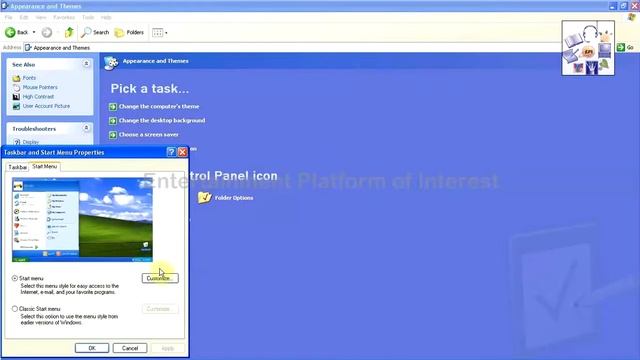Open the Favorites menu
The height and width of the screenshot is (360, 640).
pos(64,18)
